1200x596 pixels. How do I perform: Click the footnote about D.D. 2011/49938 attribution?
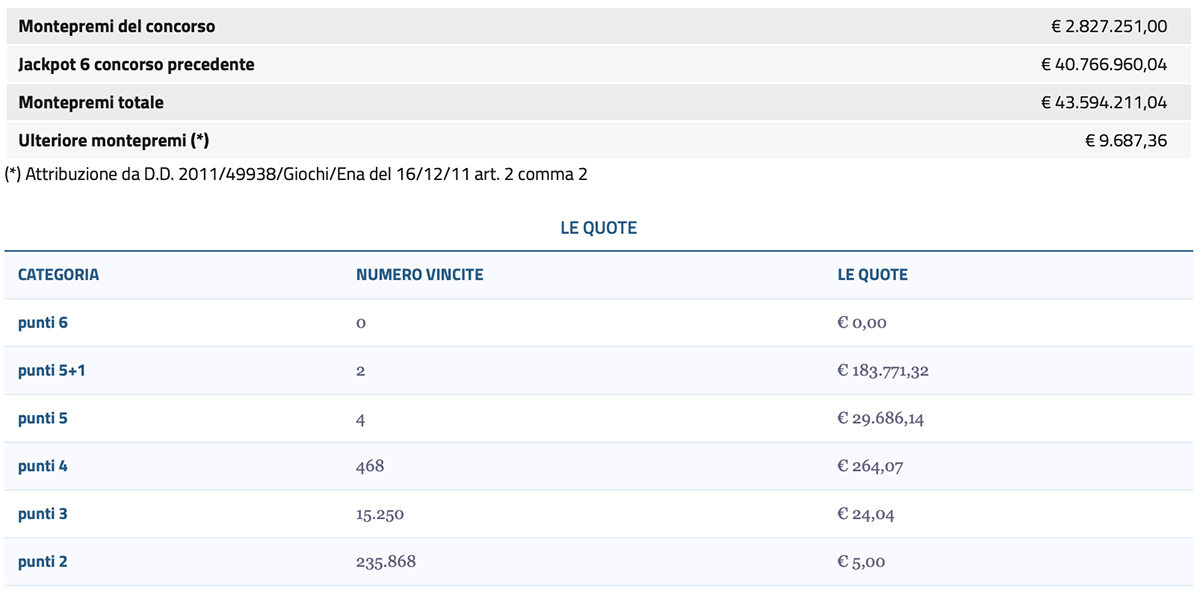[296, 174]
